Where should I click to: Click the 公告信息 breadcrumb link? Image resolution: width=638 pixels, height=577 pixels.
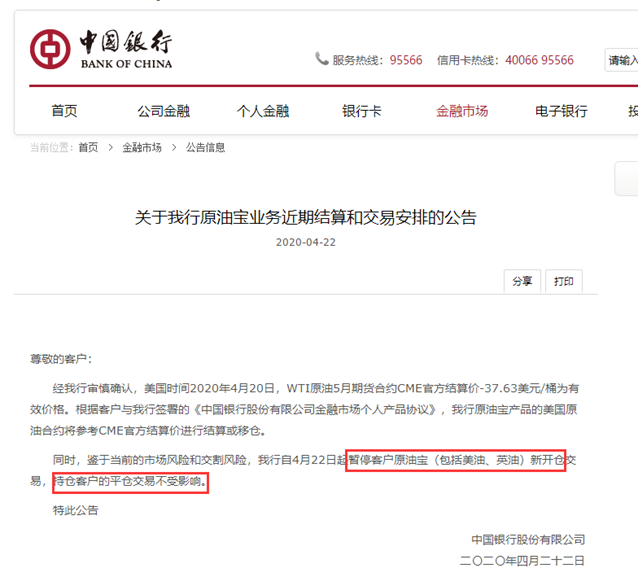point(205,147)
